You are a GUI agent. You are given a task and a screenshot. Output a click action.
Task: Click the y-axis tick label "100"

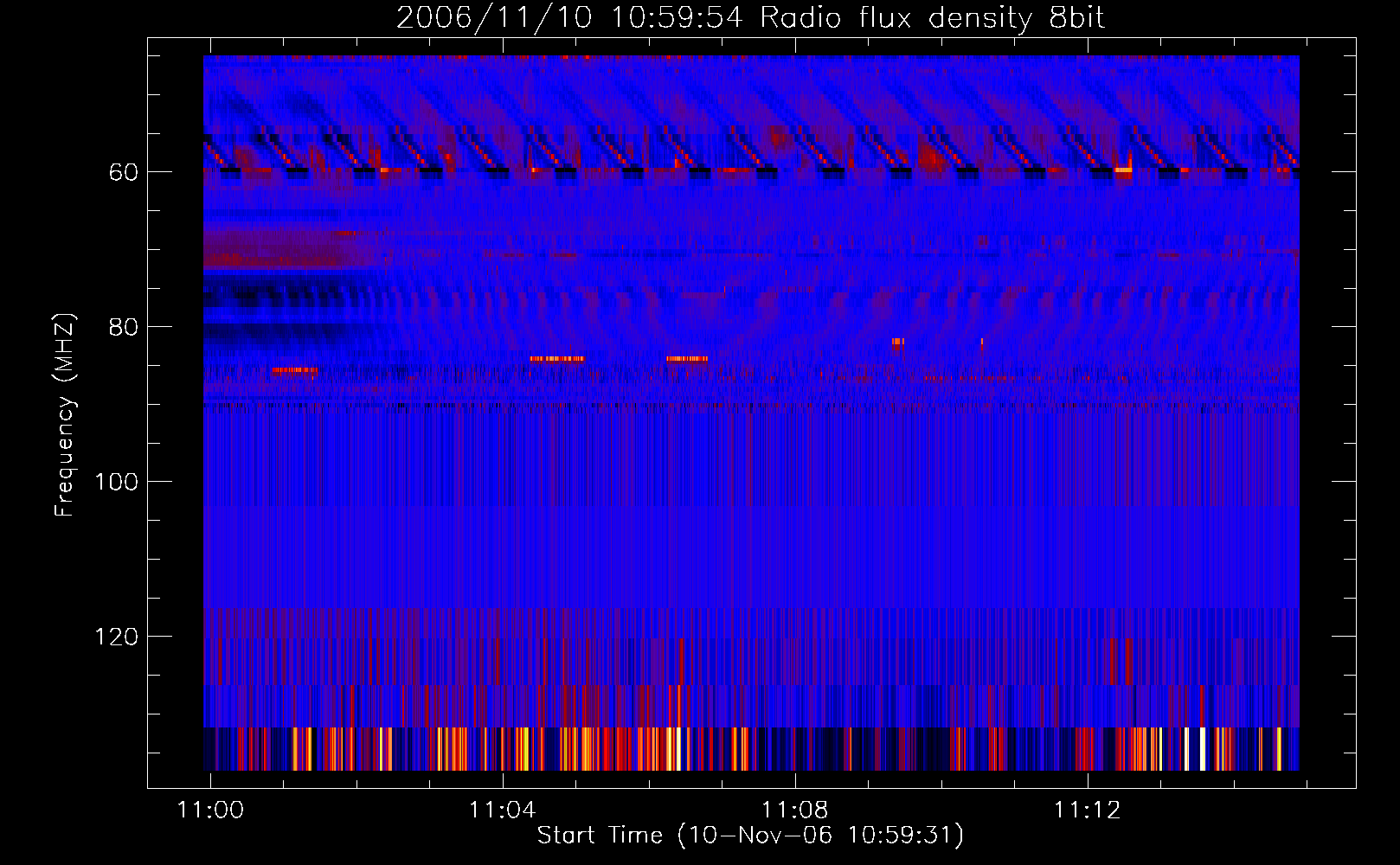(x=116, y=482)
